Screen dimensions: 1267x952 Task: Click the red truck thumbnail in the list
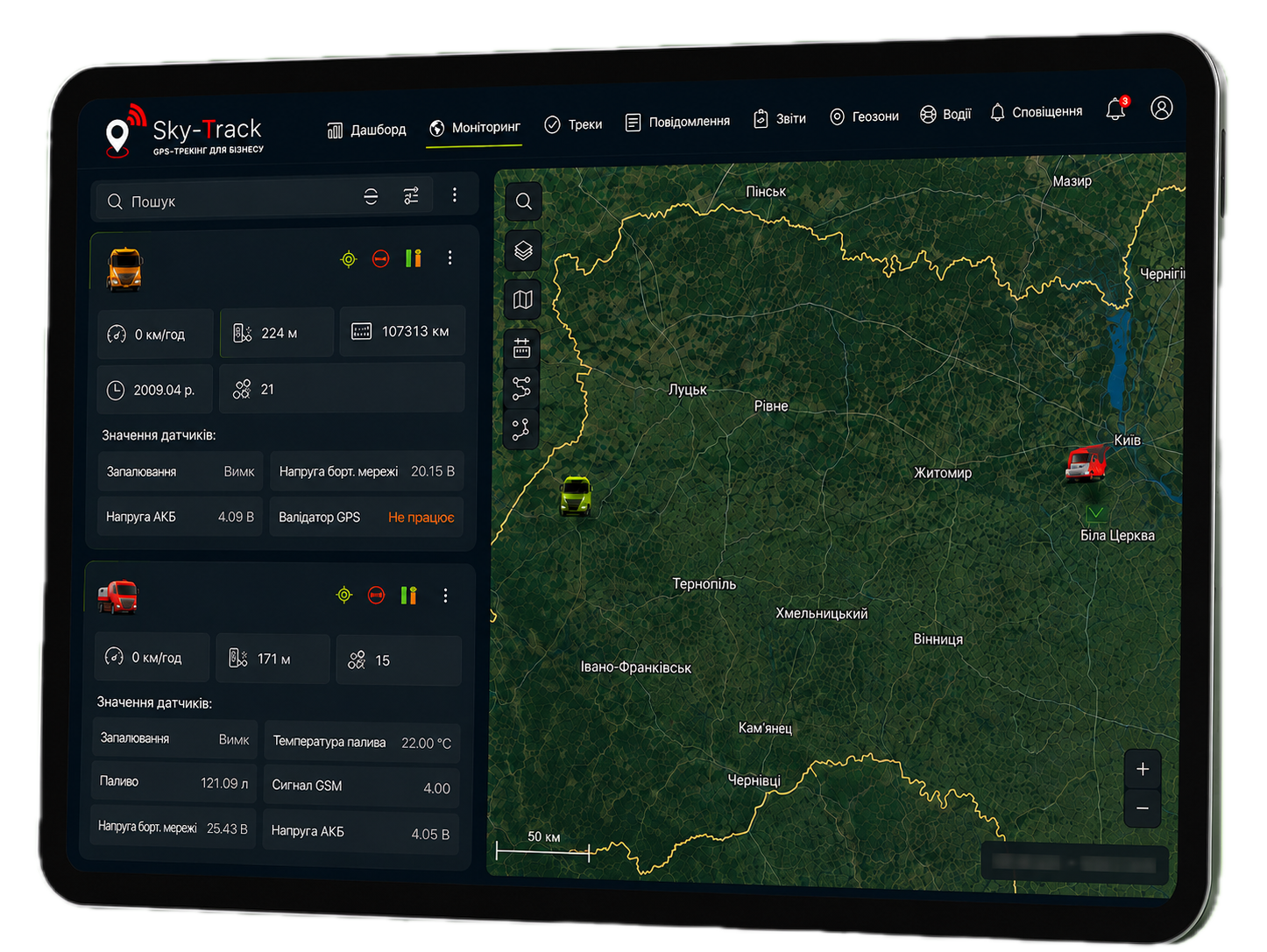(117, 597)
